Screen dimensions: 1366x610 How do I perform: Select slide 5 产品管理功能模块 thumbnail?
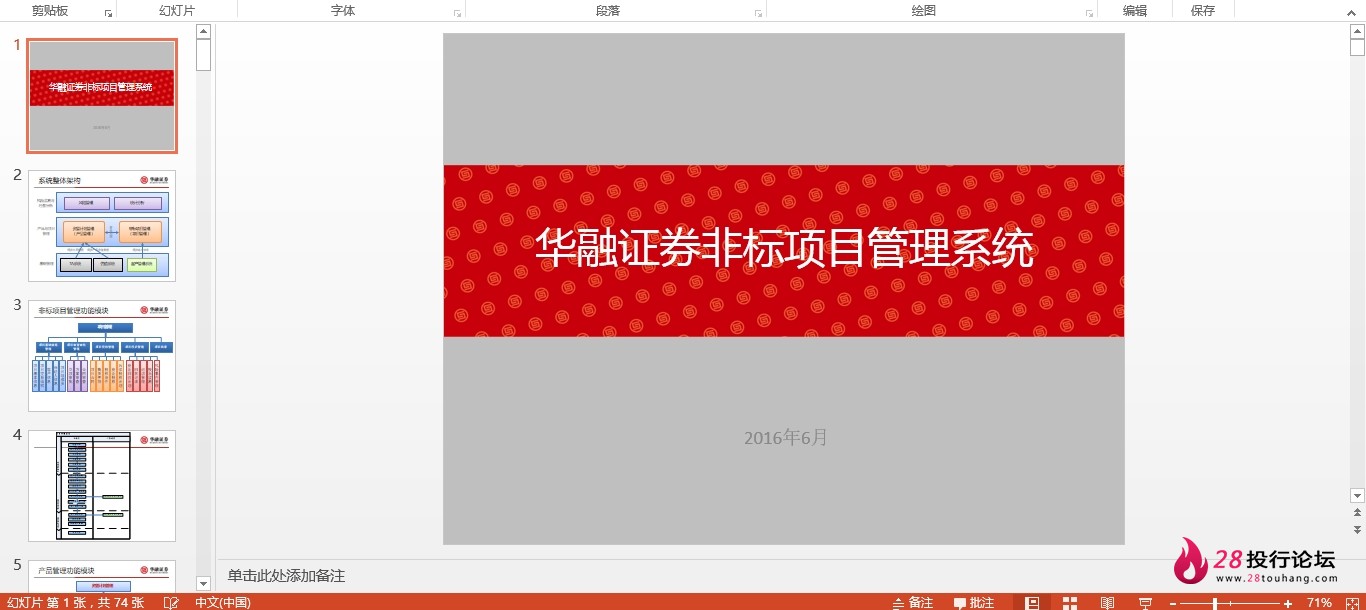tap(102, 576)
